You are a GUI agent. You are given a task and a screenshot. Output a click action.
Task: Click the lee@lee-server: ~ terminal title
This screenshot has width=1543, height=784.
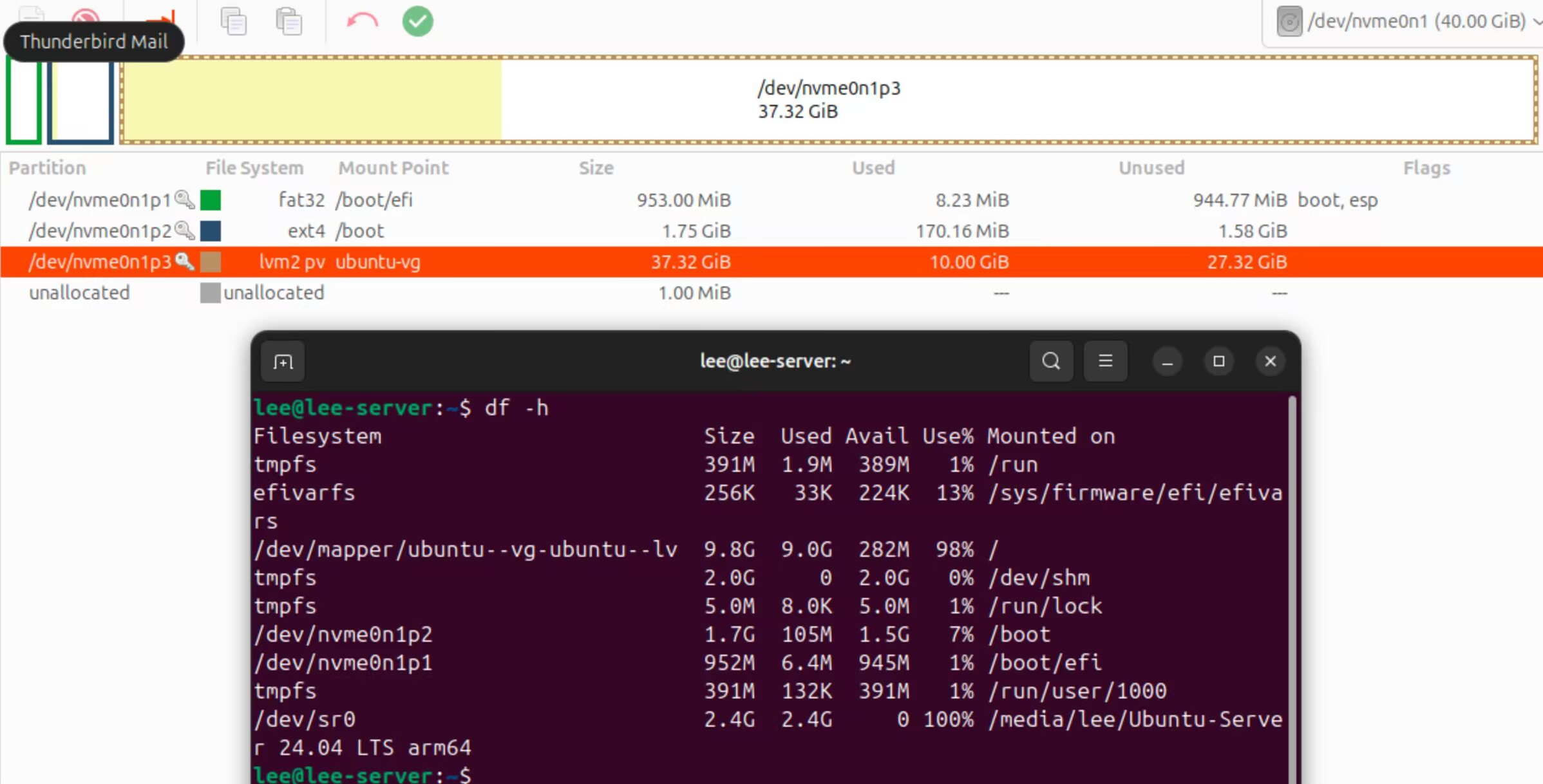[x=775, y=361]
